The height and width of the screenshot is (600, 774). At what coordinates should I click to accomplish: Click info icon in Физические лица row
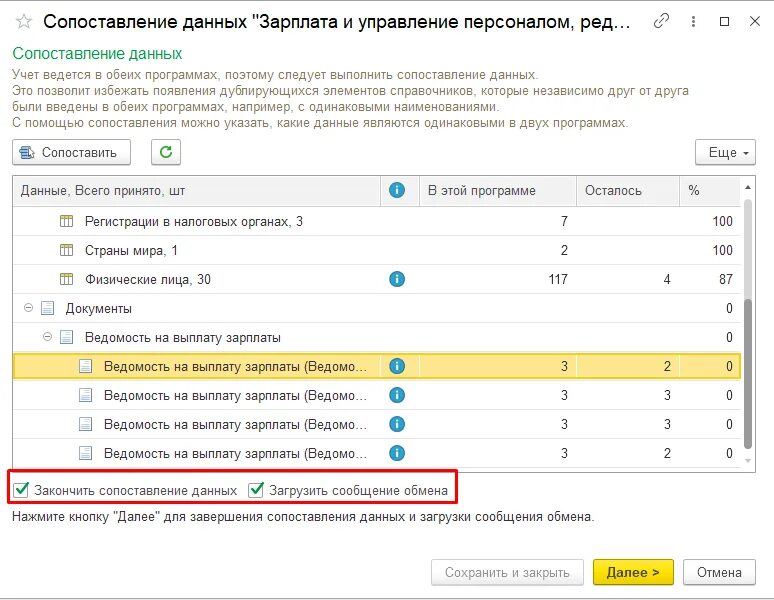[397, 279]
